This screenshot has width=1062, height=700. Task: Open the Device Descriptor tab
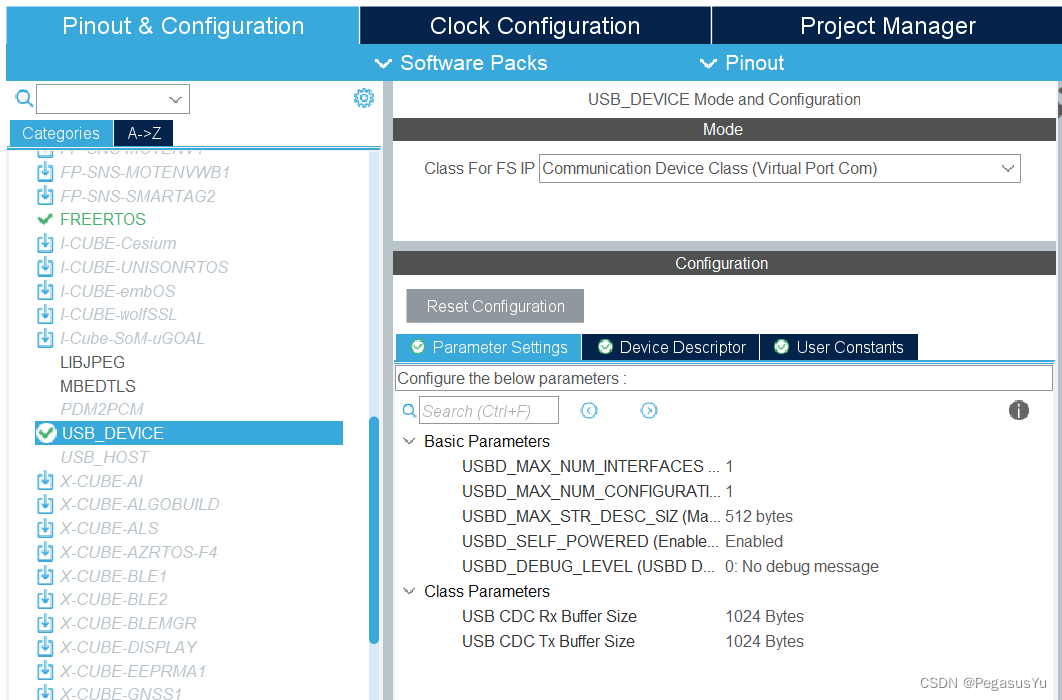pos(671,347)
